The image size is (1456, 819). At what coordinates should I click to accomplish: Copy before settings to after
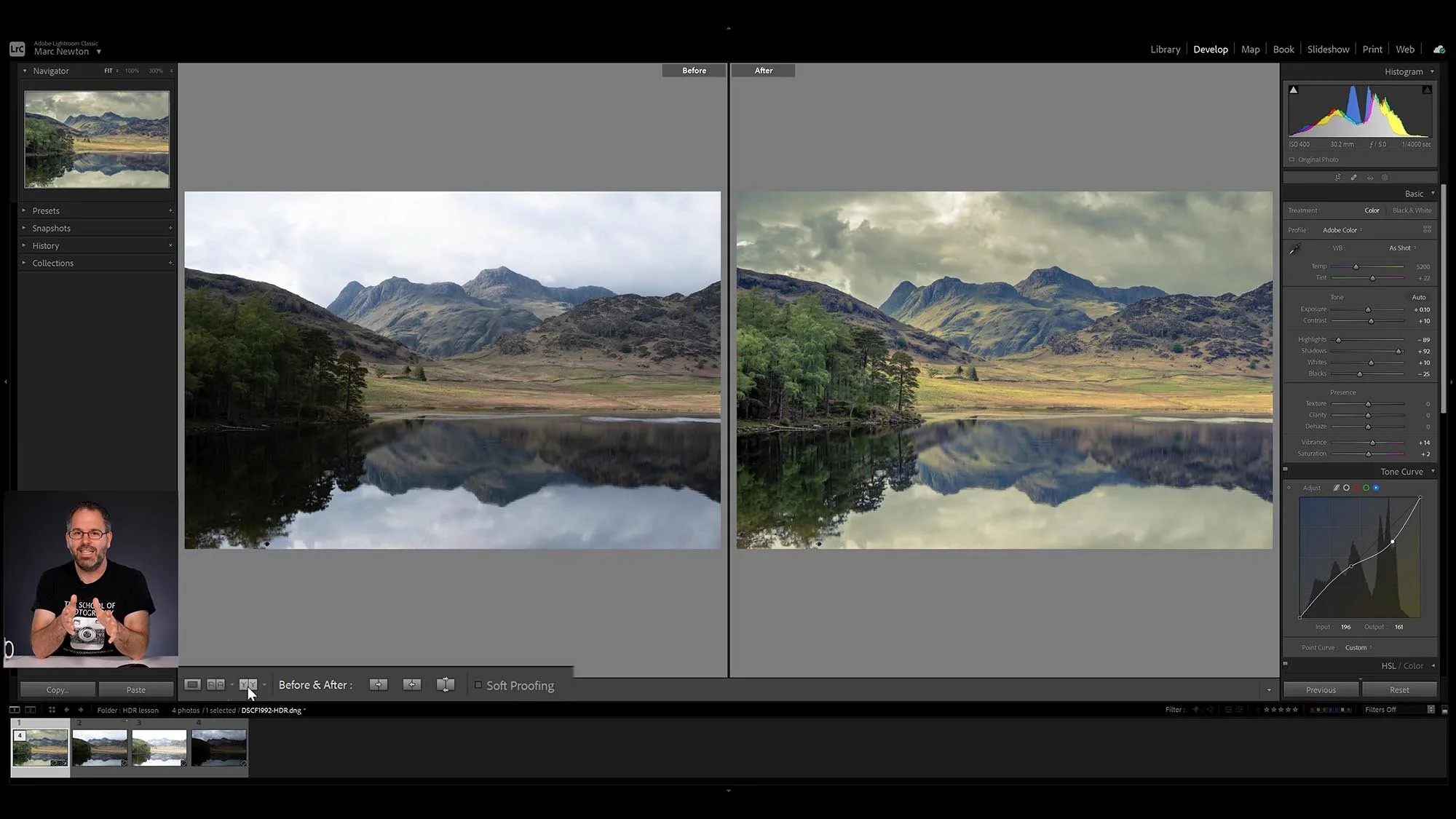(379, 685)
